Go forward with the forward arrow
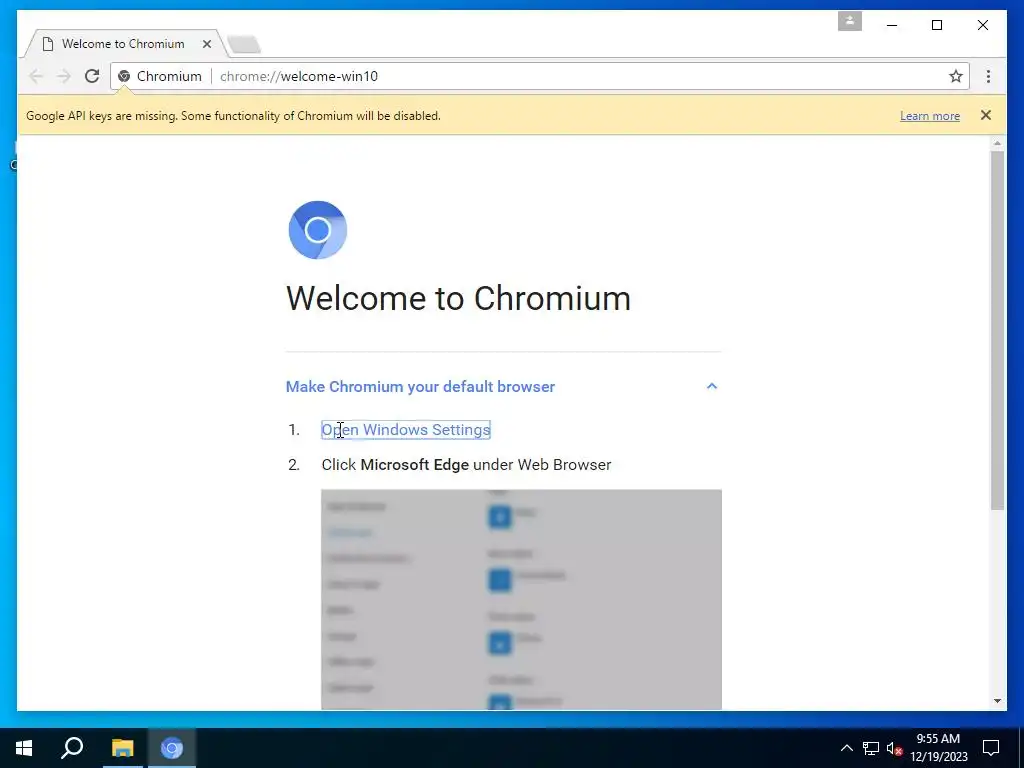The width and height of the screenshot is (1024, 768). pos(63,76)
